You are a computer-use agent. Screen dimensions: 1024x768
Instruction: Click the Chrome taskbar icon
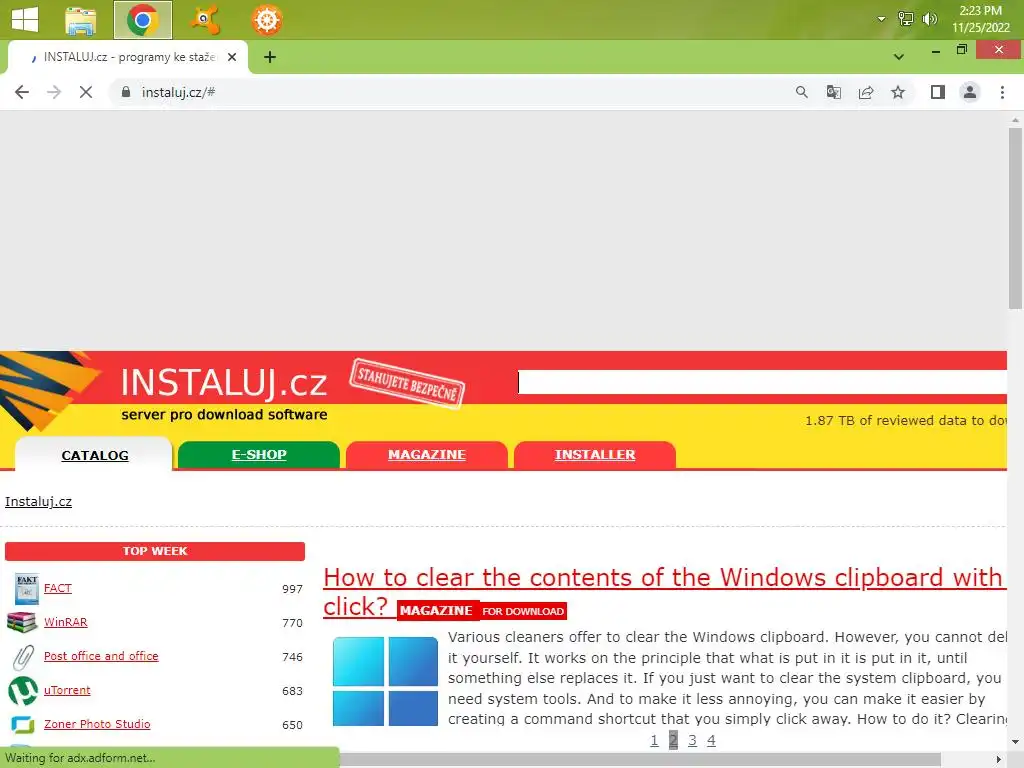143,20
